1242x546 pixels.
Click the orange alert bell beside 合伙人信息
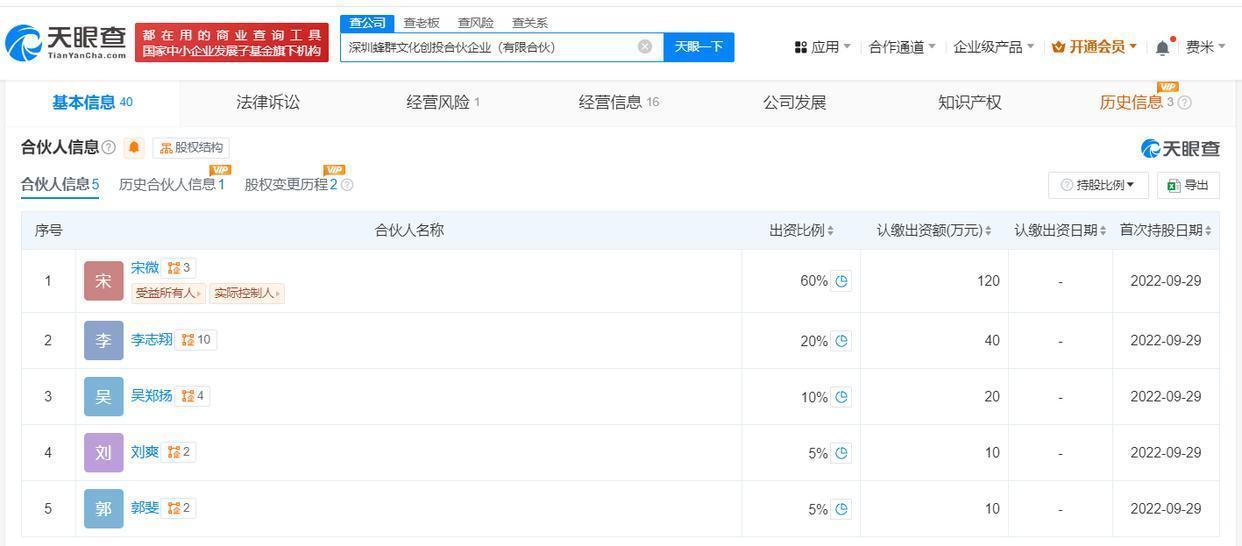click(134, 148)
